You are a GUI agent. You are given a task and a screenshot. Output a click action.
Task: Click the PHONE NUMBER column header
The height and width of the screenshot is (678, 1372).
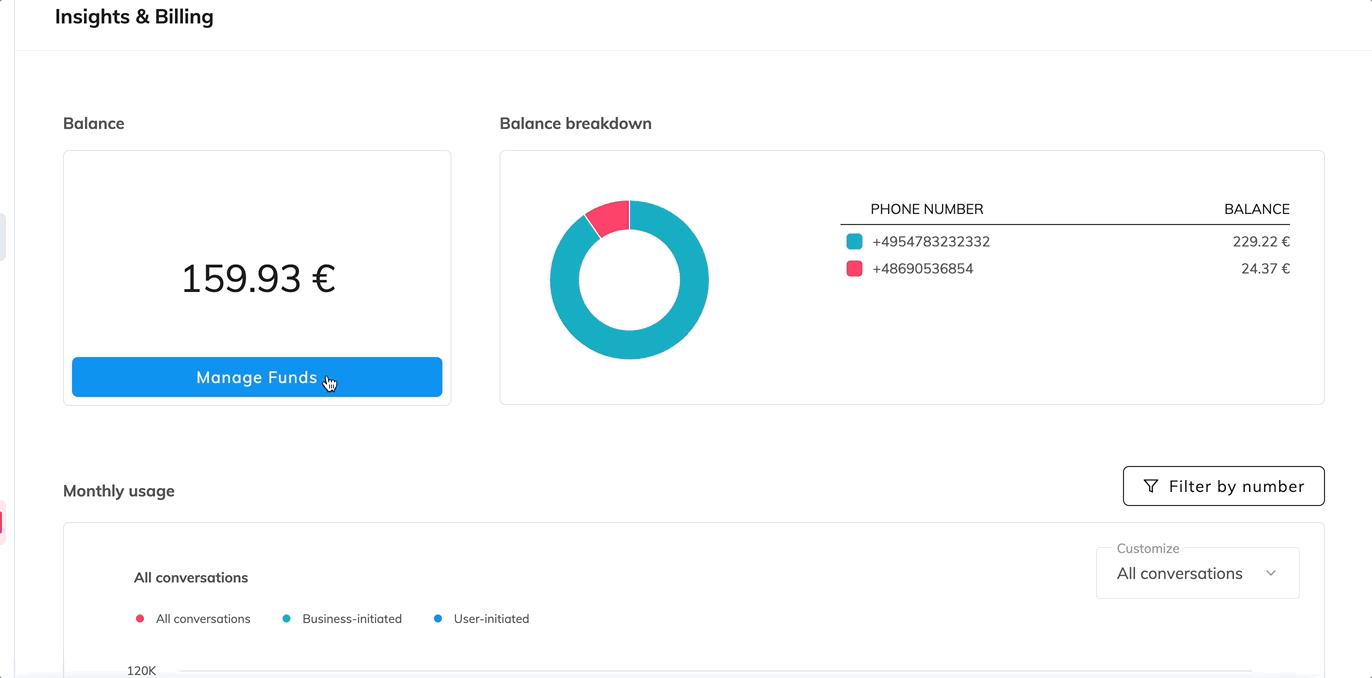pyautogui.click(x=926, y=209)
